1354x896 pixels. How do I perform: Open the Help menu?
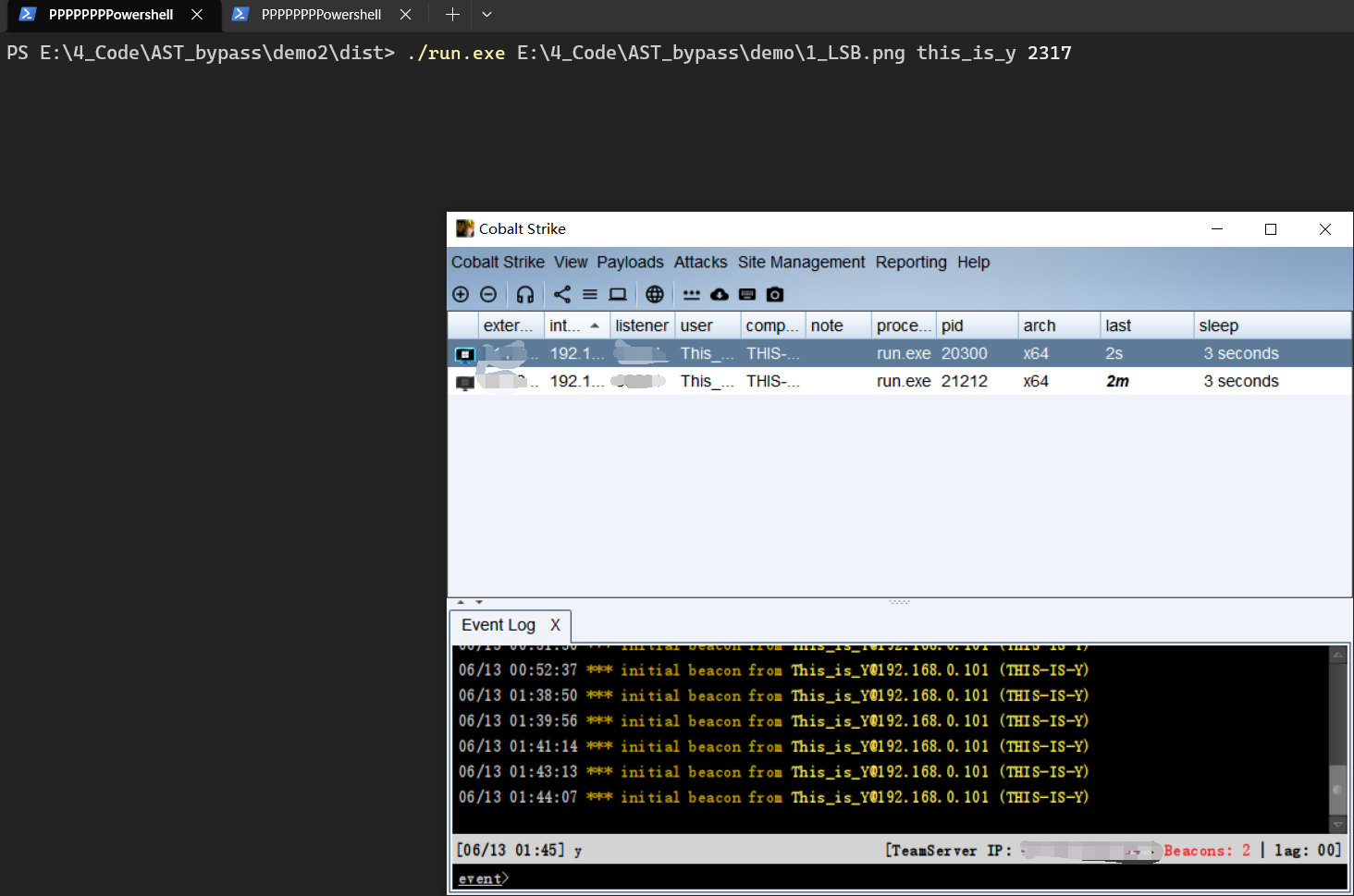[x=973, y=263]
